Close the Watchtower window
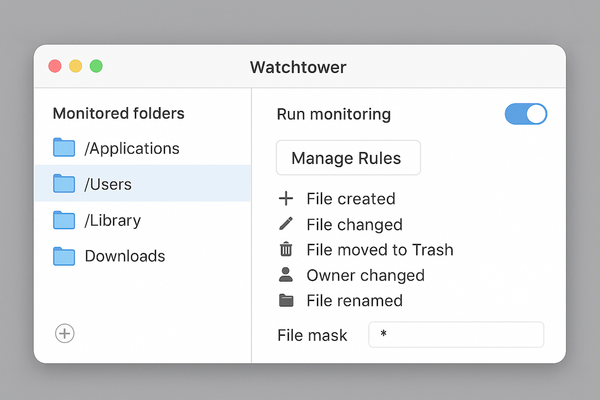The width and height of the screenshot is (600, 400). (x=55, y=66)
